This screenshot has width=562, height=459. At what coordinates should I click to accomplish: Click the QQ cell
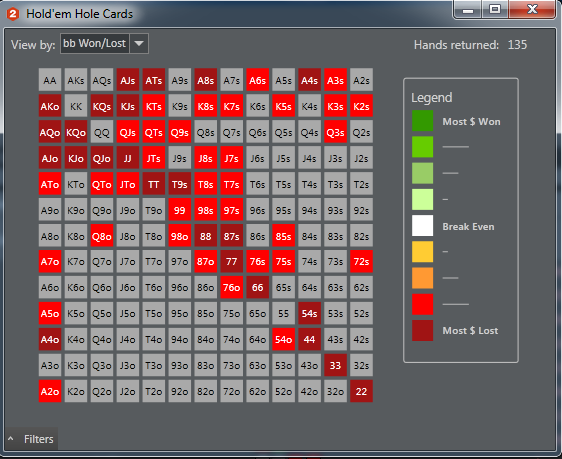point(102,133)
